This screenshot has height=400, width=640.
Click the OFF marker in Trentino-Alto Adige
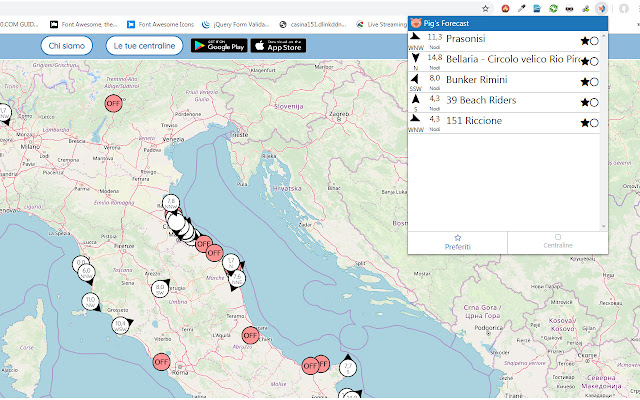(113, 103)
